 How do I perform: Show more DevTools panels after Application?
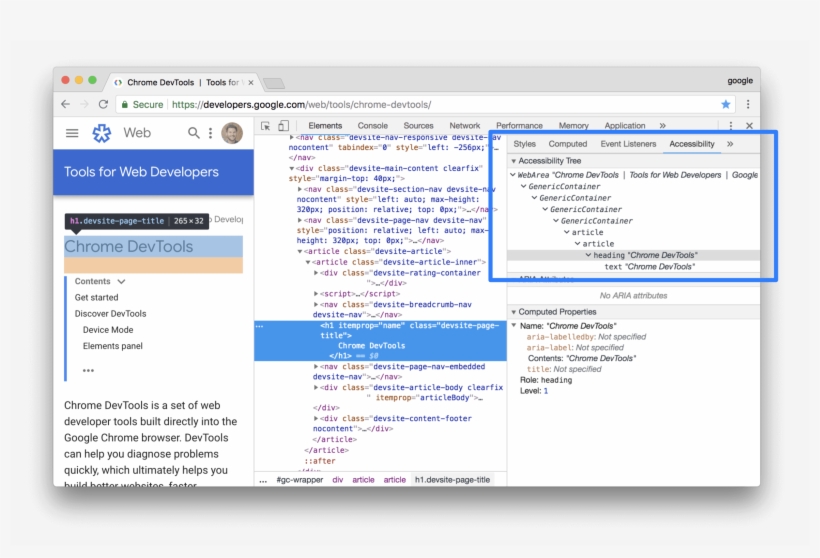662,126
